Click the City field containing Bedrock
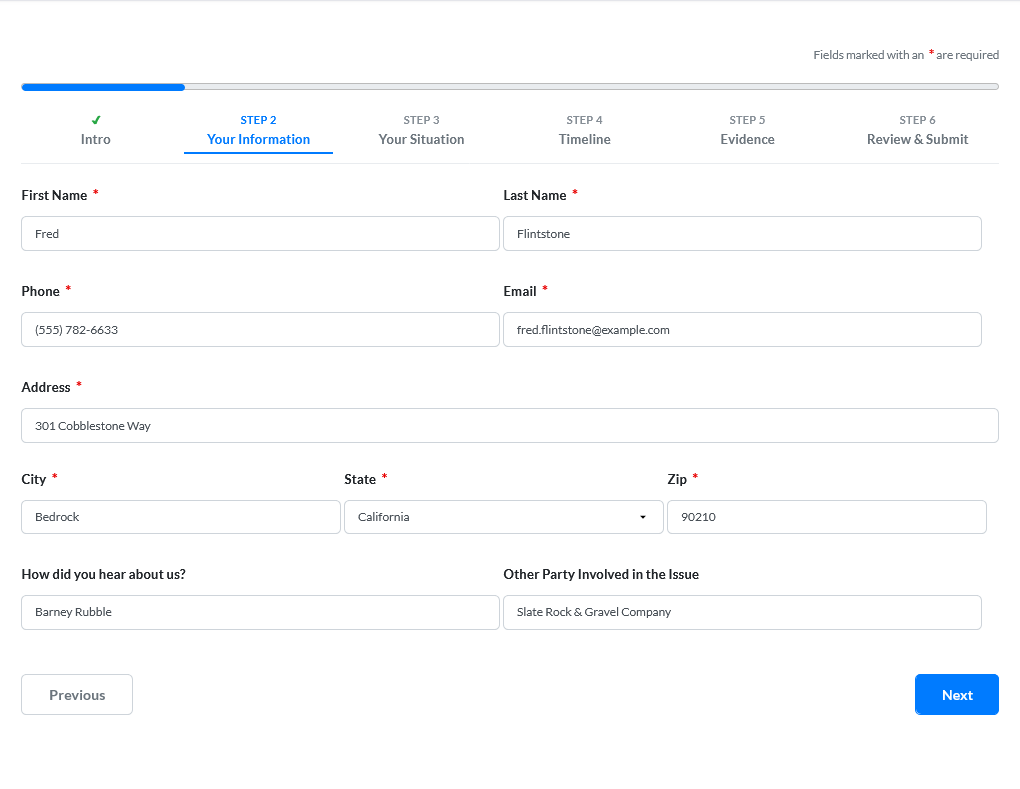This screenshot has width=1020, height=789. pyautogui.click(x=180, y=517)
